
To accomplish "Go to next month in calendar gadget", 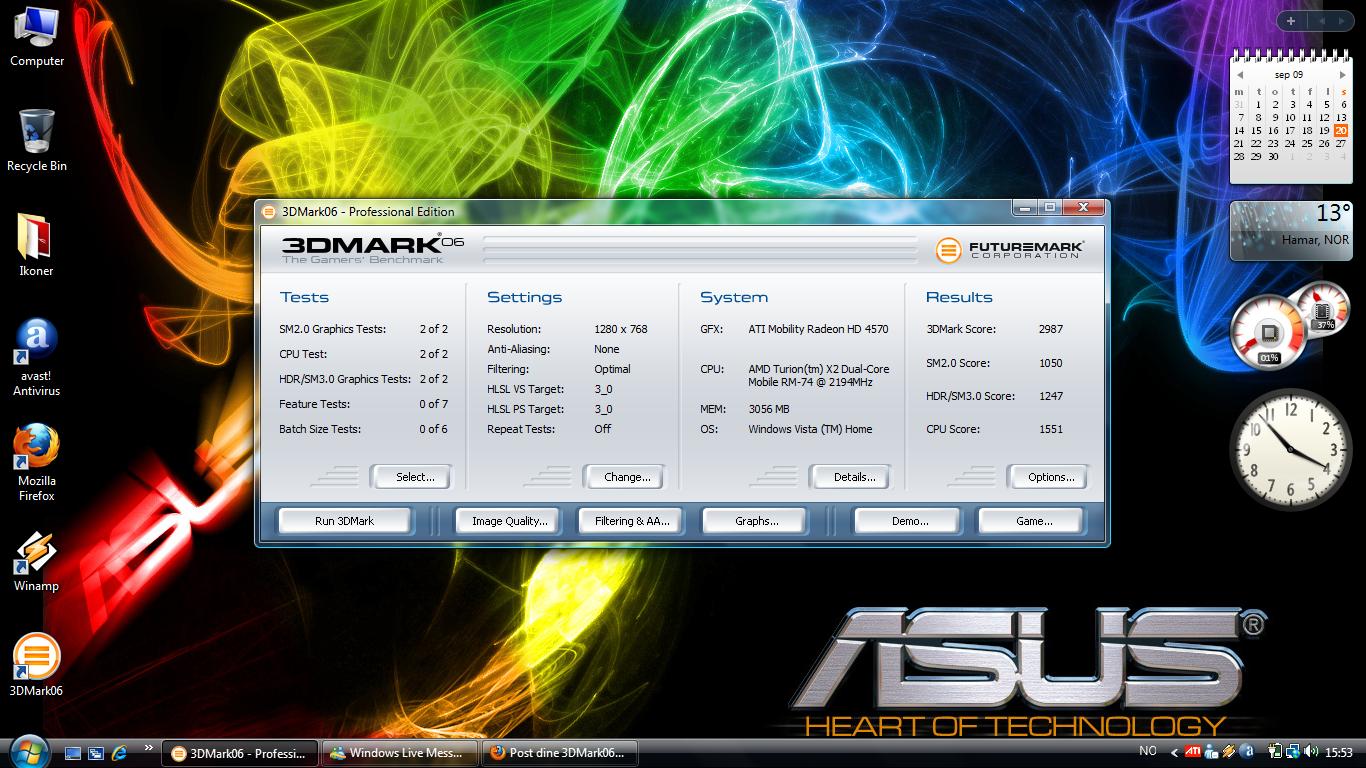I will (x=1342, y=75).
